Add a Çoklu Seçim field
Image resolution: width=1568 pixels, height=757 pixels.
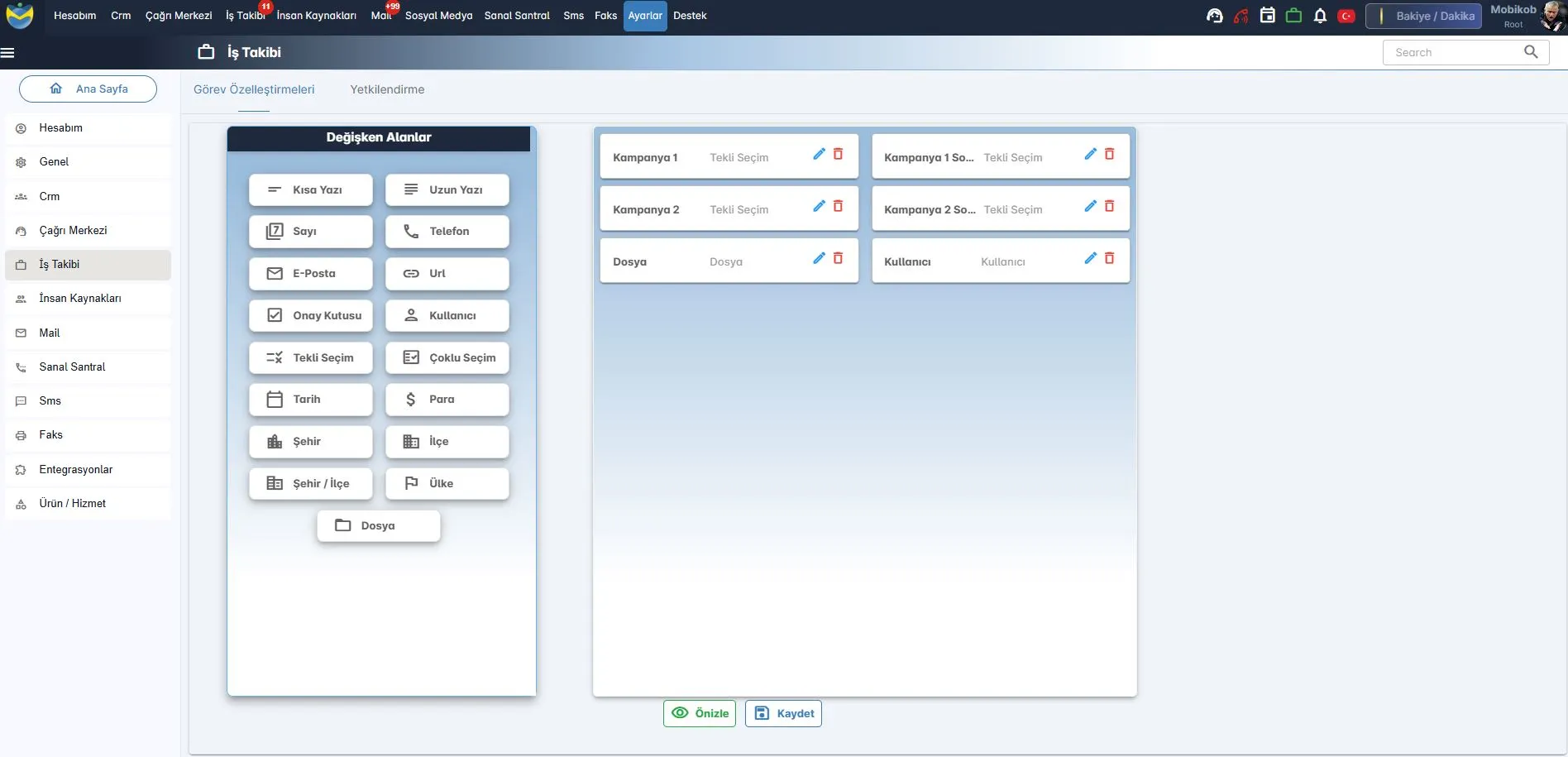pos(447,358)
